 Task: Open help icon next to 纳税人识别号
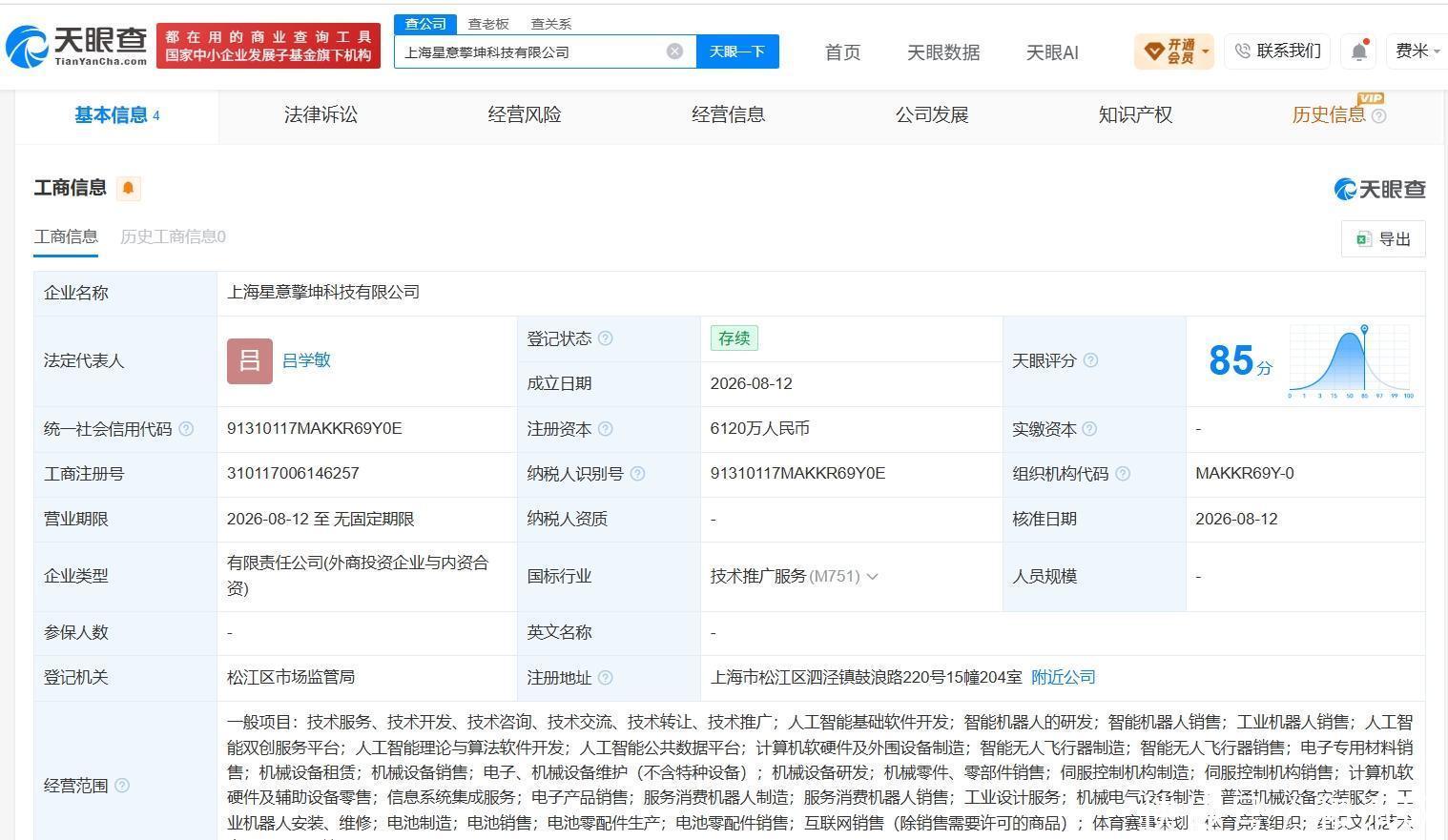(637, 474)
